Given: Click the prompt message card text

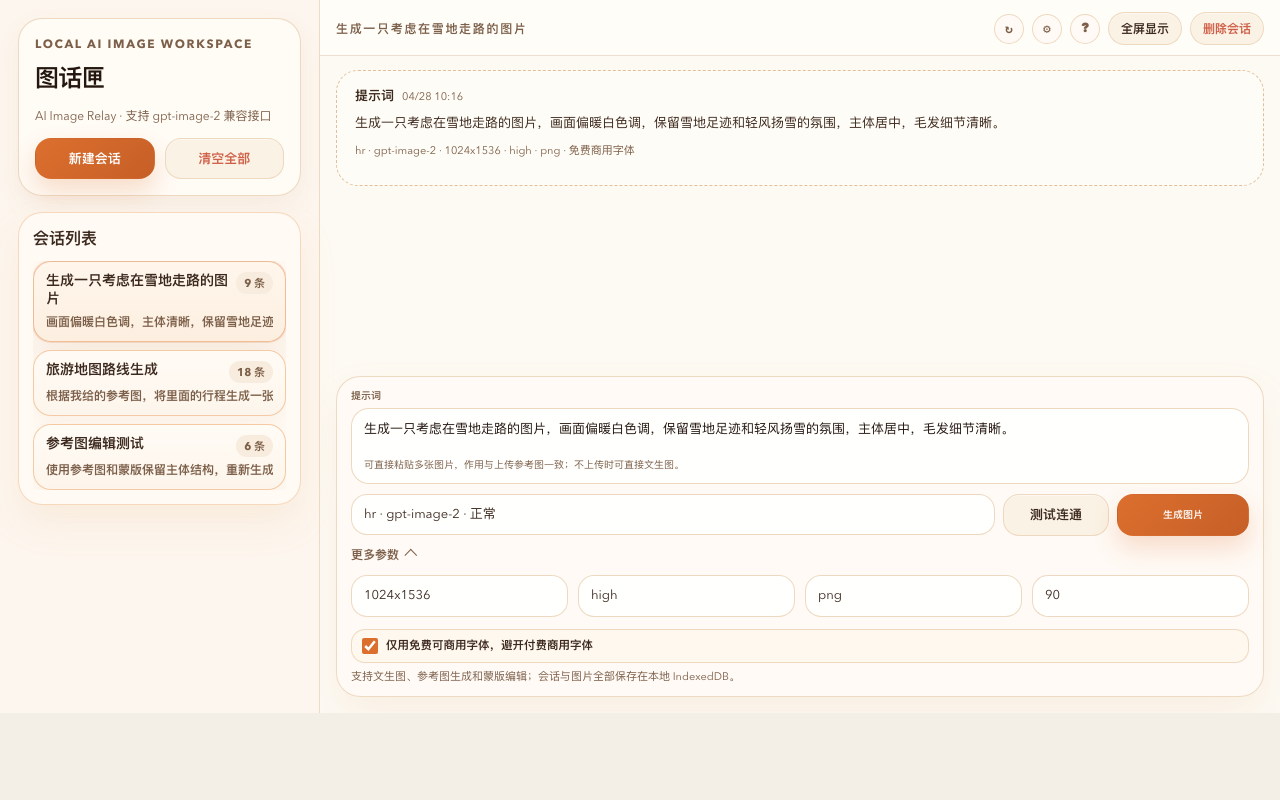Looking at the screenshot, I should tap(679, 123).
